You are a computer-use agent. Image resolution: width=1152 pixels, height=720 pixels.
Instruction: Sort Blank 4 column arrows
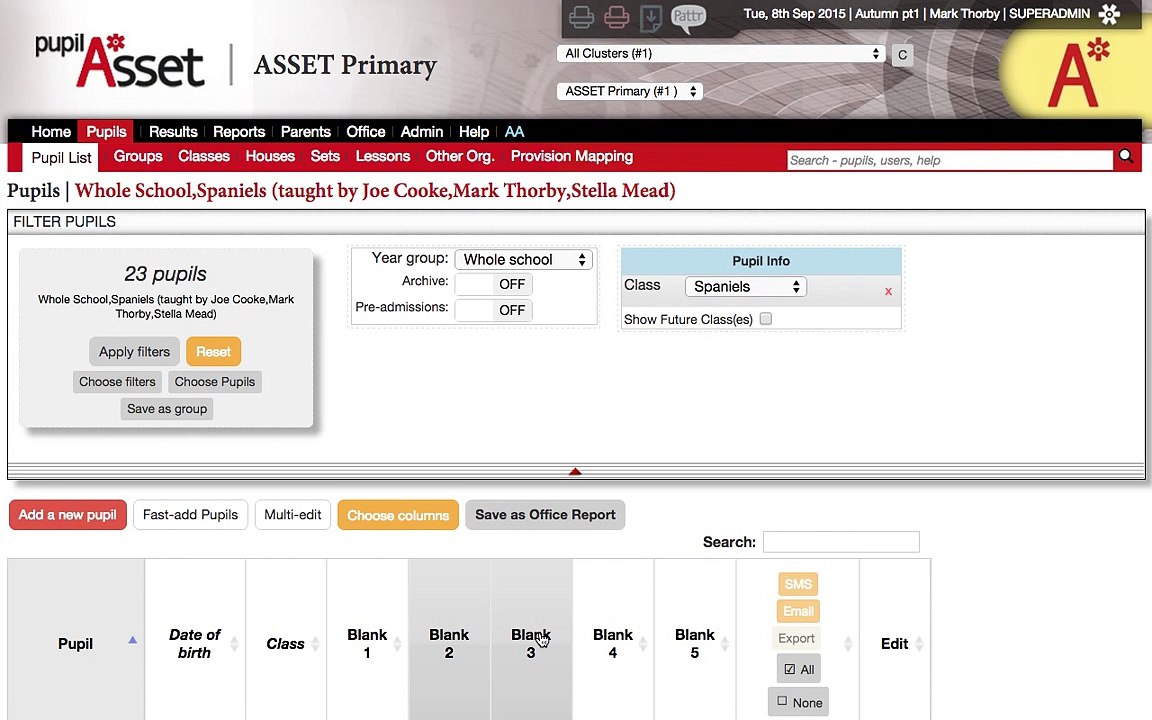(643, 644)
